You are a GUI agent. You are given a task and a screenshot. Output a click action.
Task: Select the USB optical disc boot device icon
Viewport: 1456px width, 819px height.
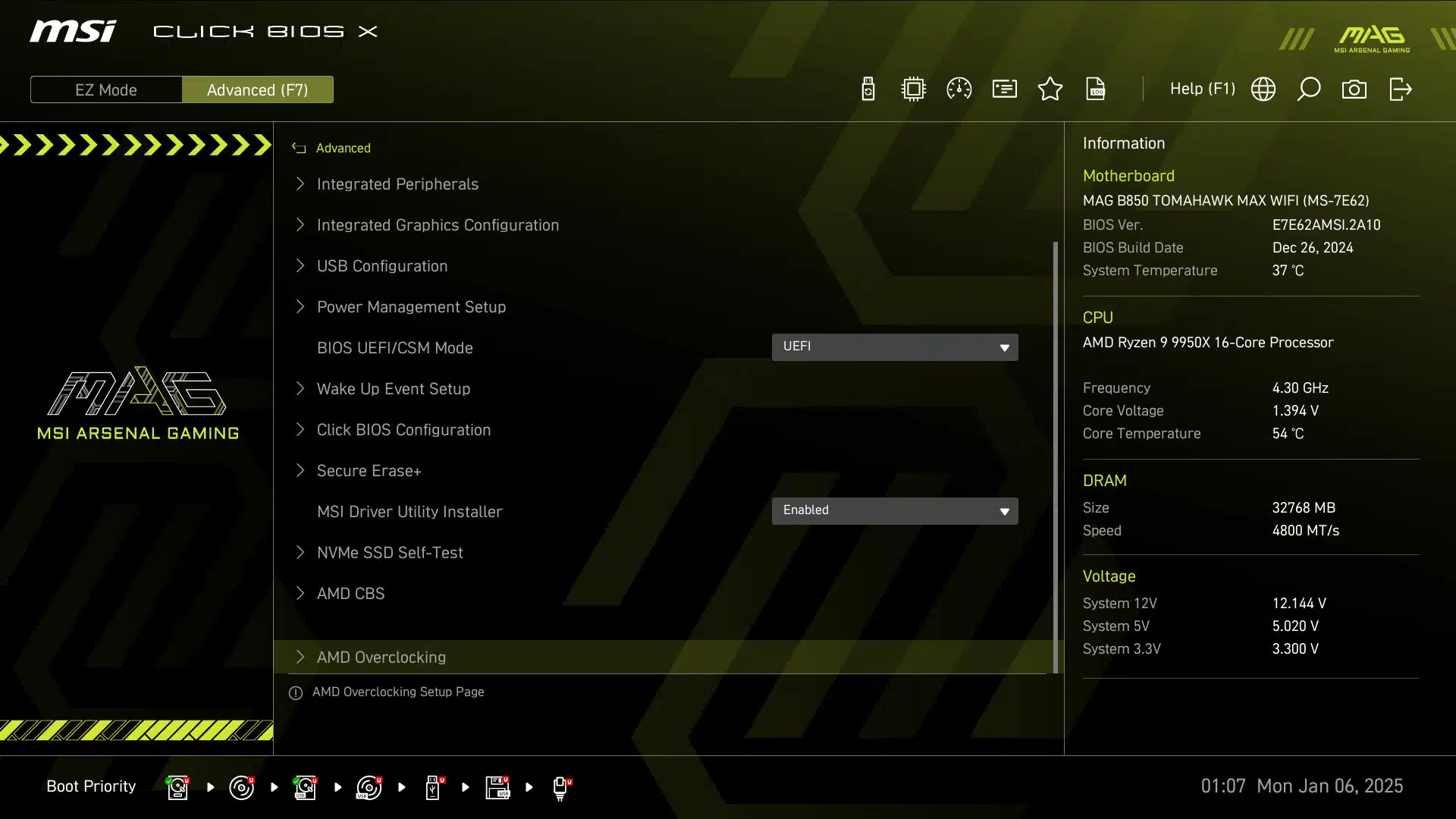(369, 787)
